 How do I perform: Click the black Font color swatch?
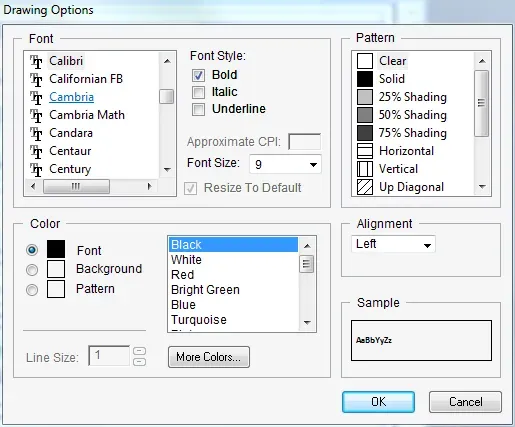(x=56, y=249)
